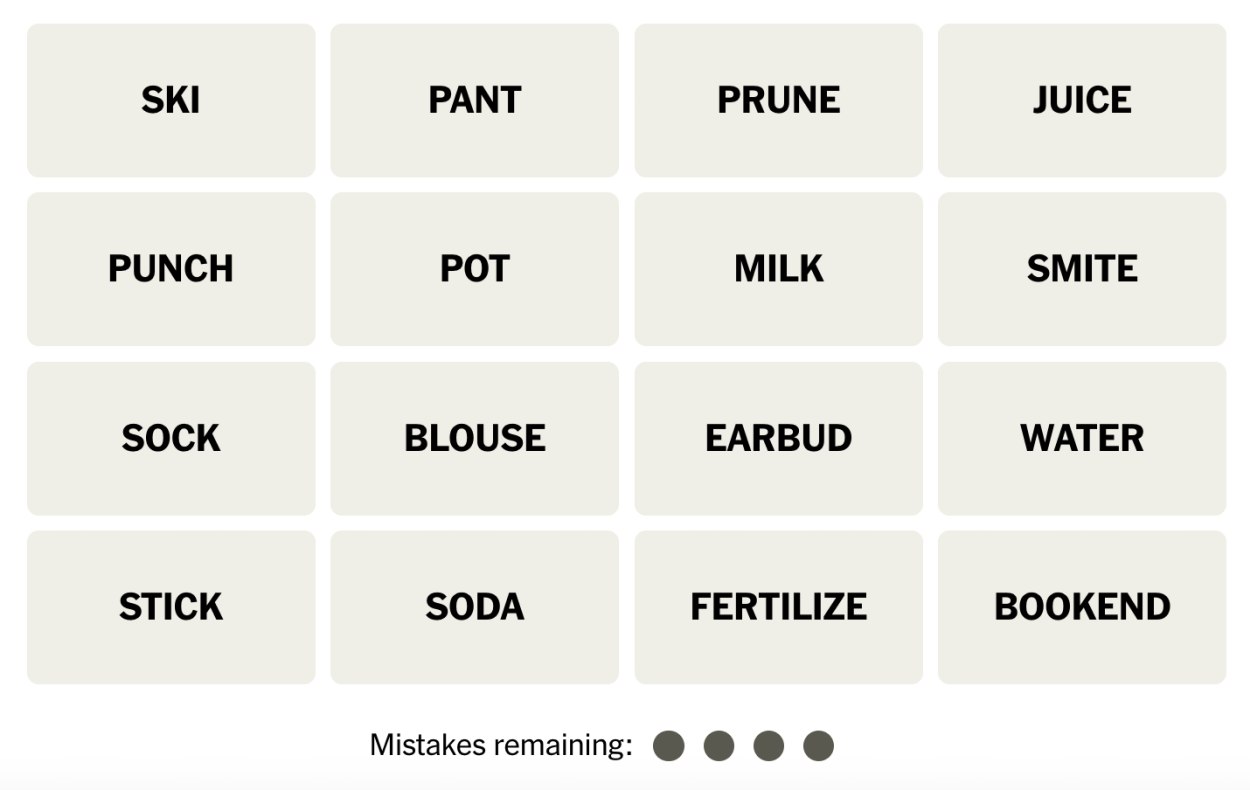Tap the SODA tile
The height and width of the screenshot is (790, 1250).
[475, 607]
